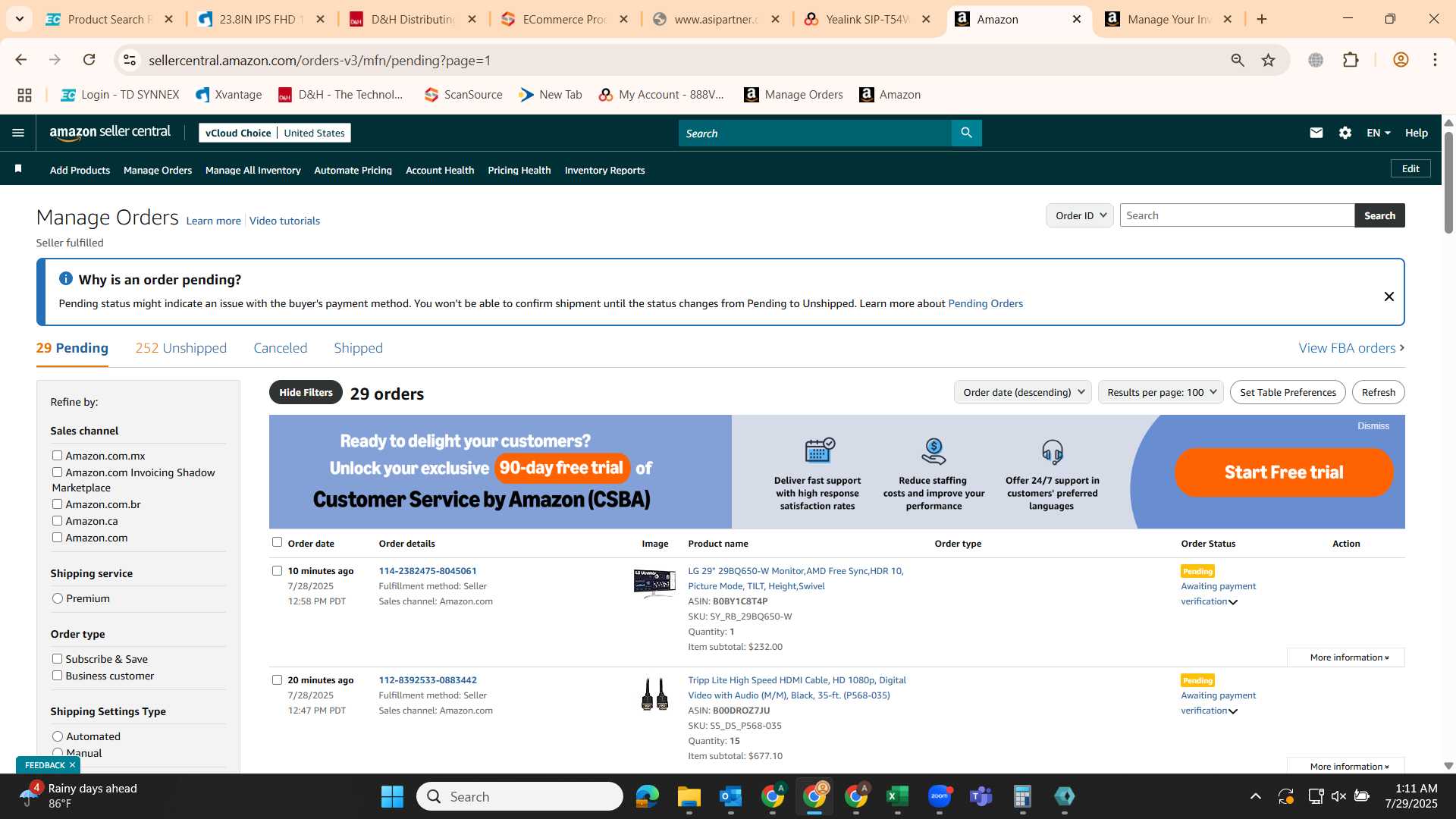This screenshot has width=1456, height=819.
Task: Open Outlook from the taskbar
Action: pyautogui.click(x=730, y=796)
